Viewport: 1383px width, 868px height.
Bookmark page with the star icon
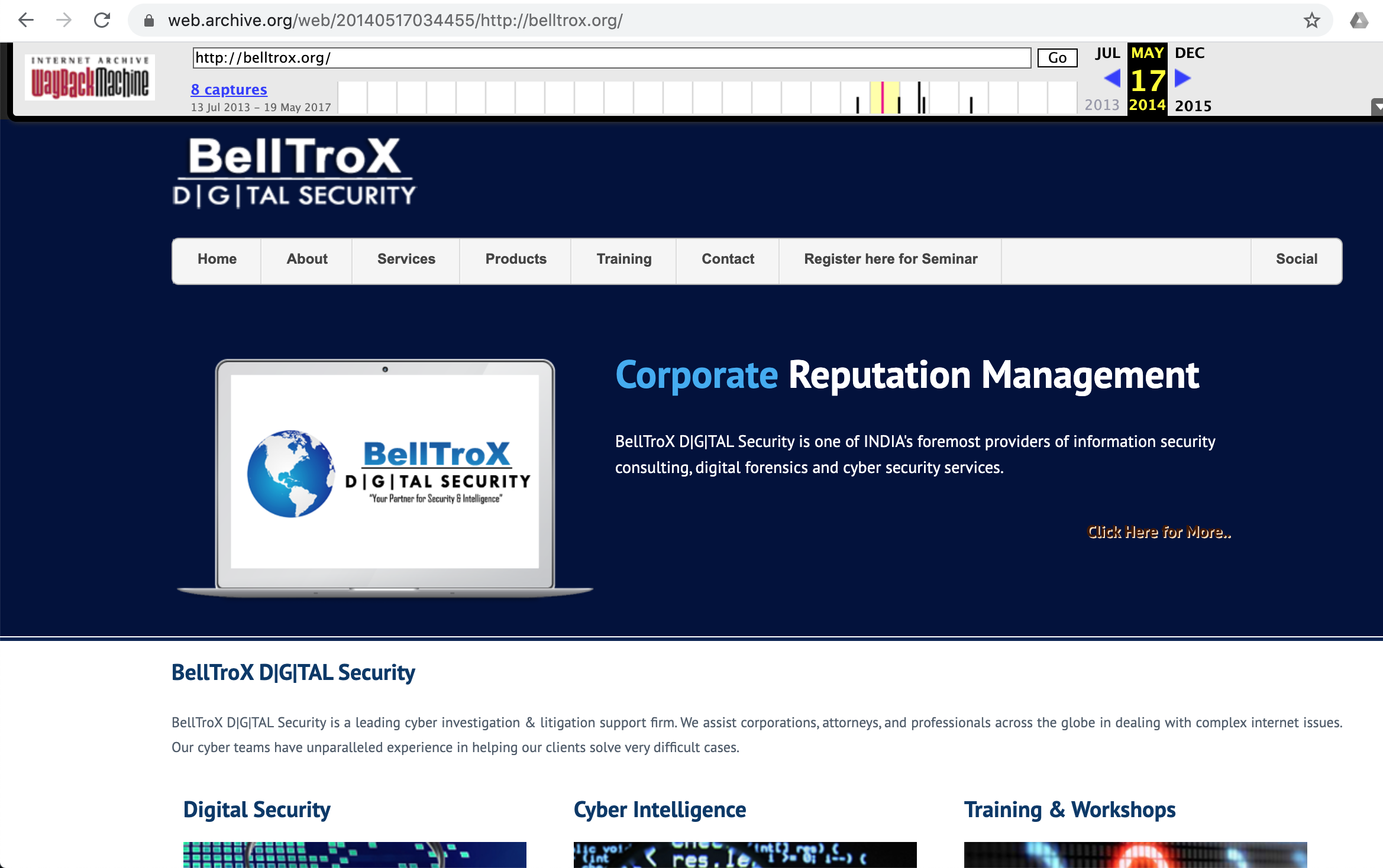point(1311,20)
